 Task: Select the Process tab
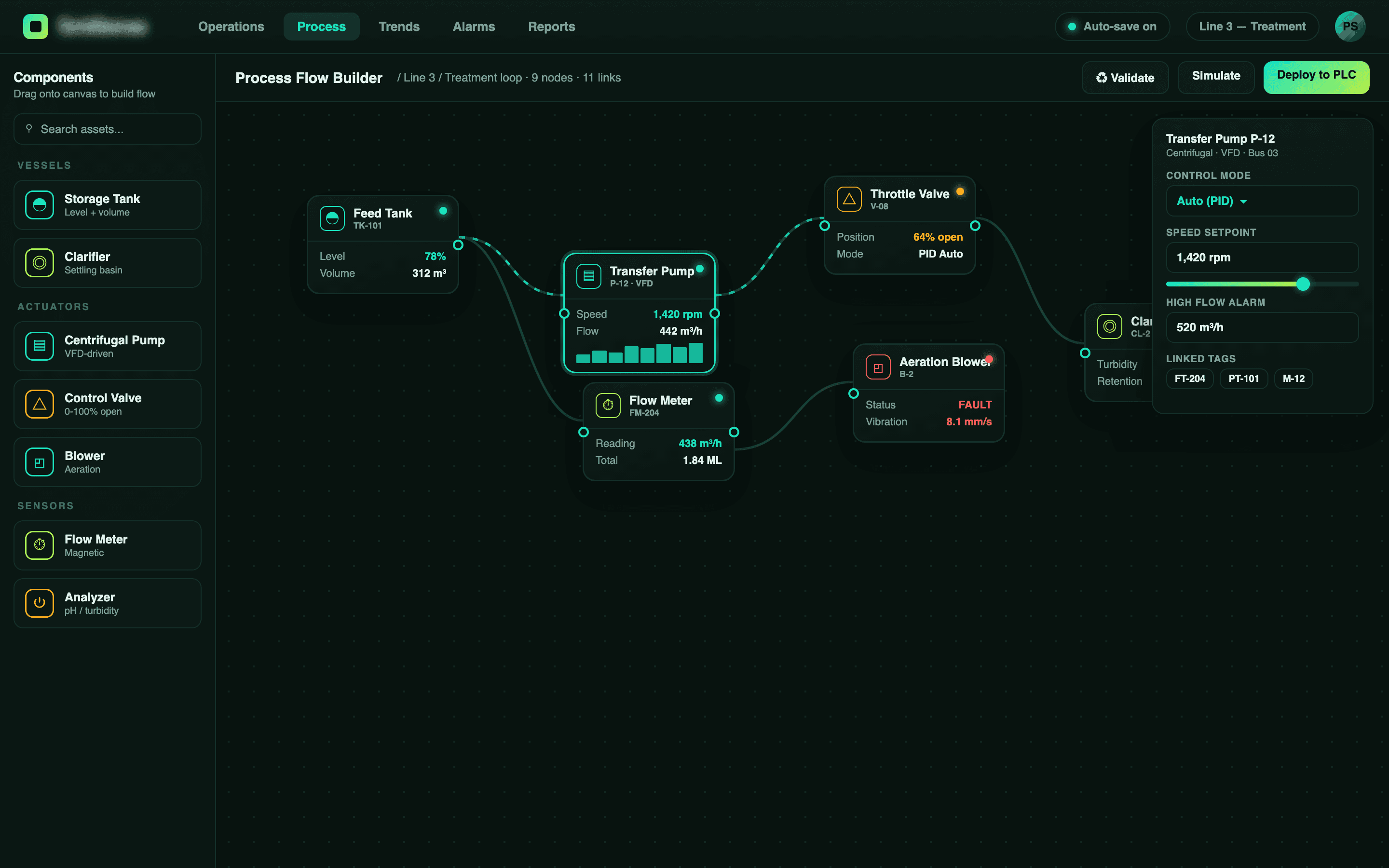click(321, 27)
